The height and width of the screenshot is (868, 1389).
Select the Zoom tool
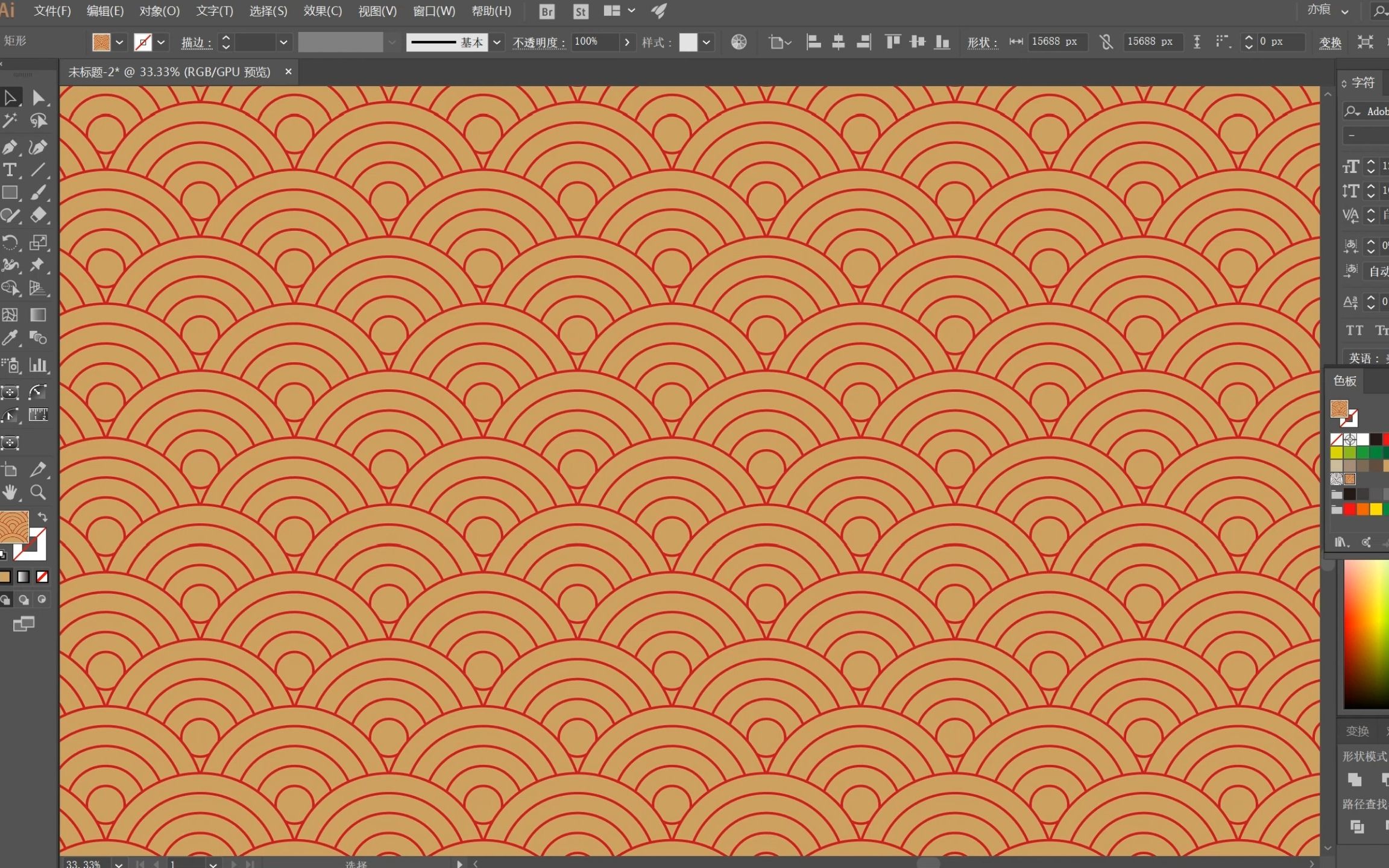pyautogui.click(x=37, y=492)
